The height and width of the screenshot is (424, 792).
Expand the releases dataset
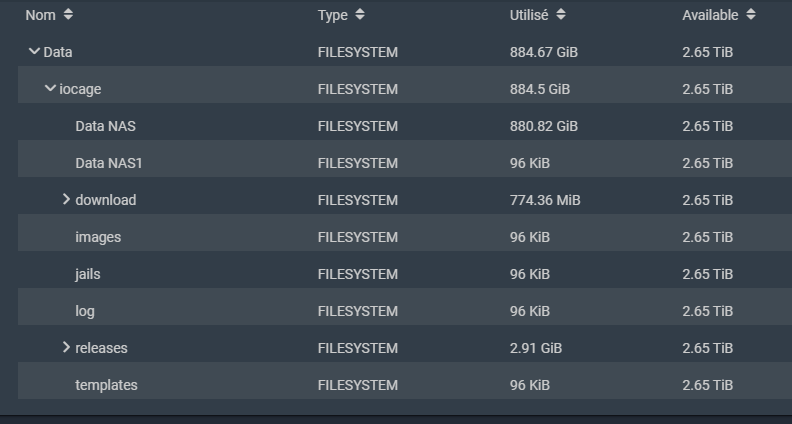tap(66, 347)
